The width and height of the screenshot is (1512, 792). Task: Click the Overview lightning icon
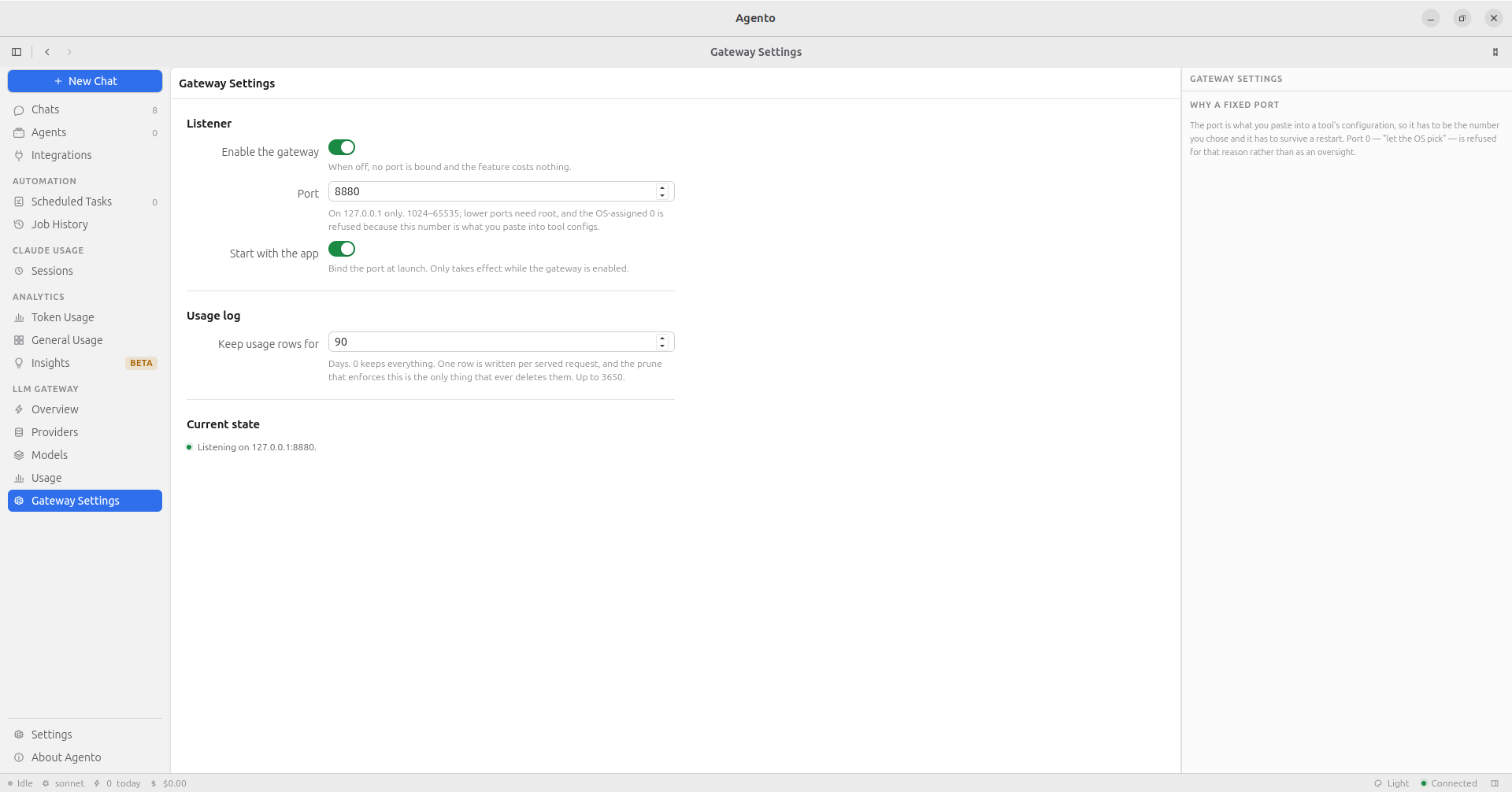(x=19, y=410)
